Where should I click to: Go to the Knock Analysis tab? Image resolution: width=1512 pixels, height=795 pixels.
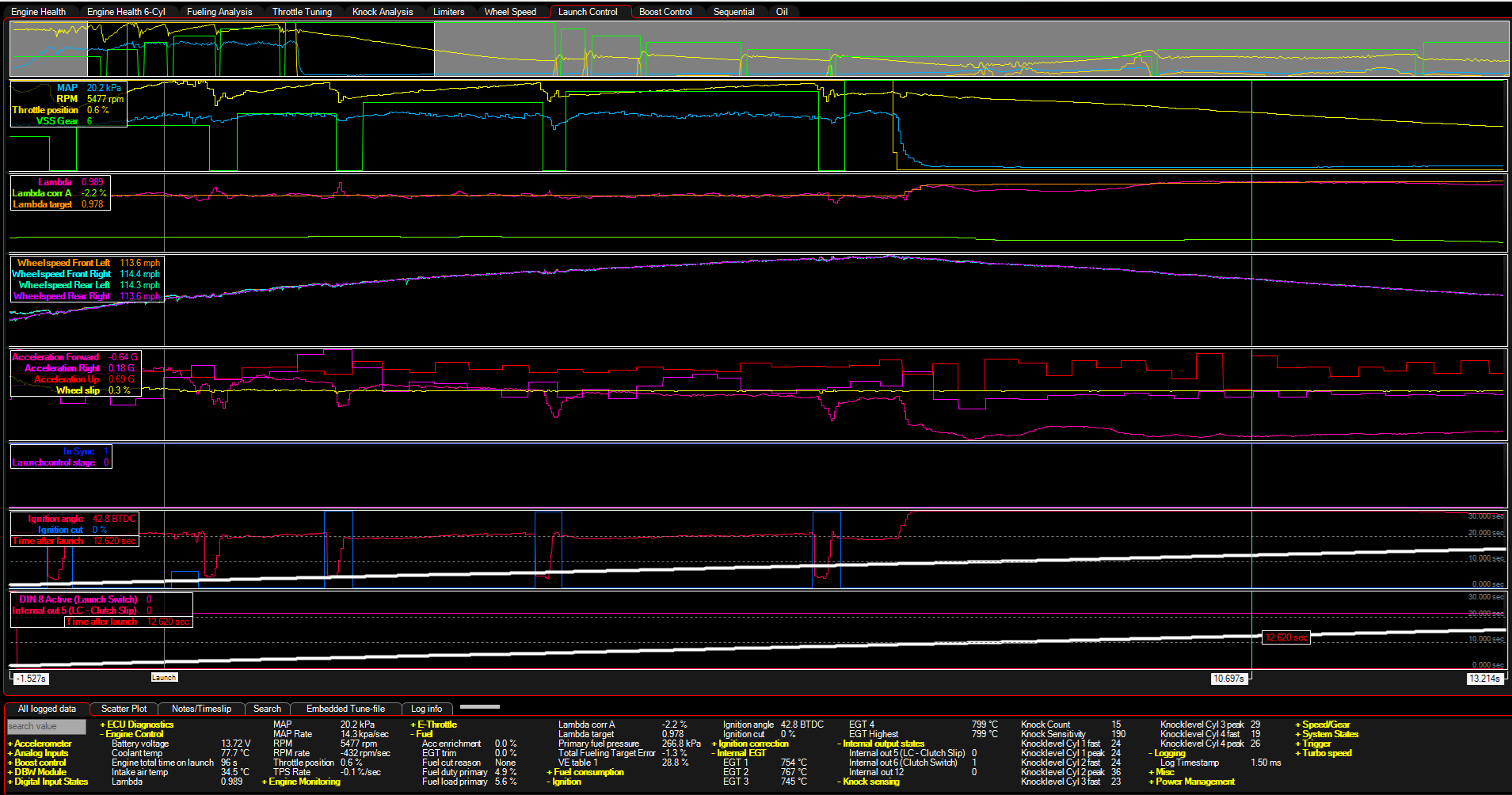[383, 12]
